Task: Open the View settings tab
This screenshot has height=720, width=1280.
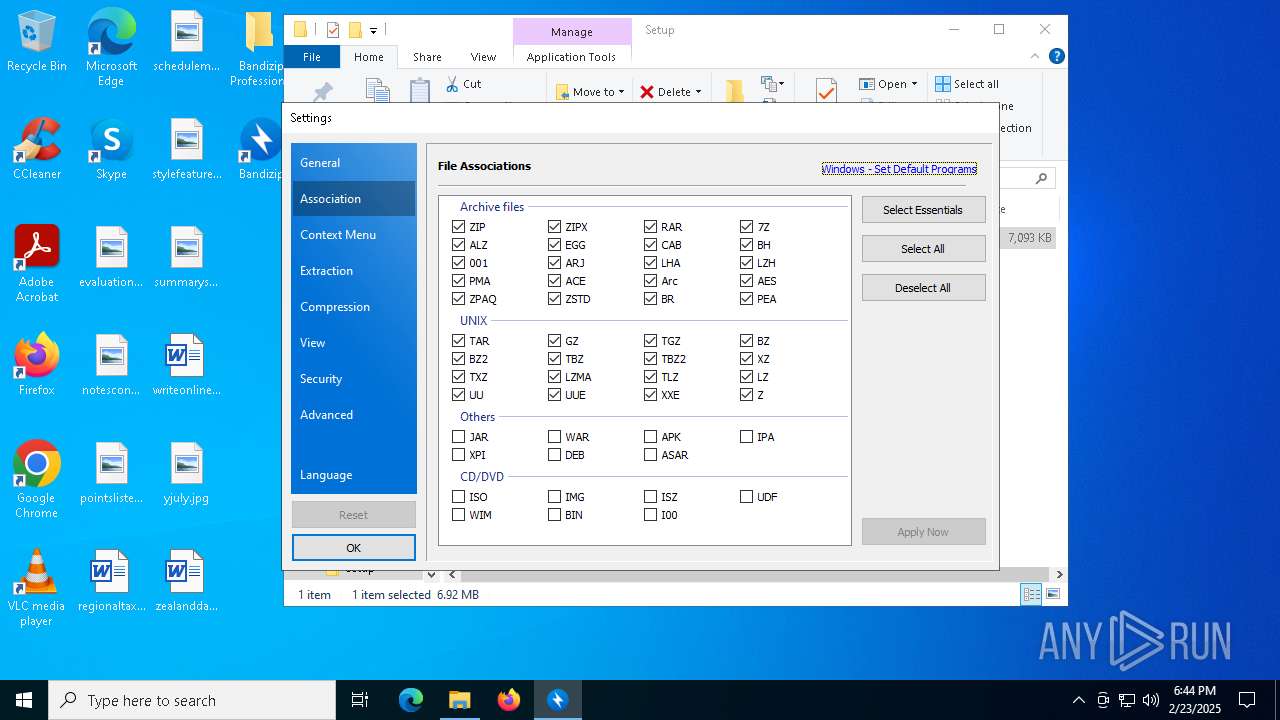Action: (353, 343)
